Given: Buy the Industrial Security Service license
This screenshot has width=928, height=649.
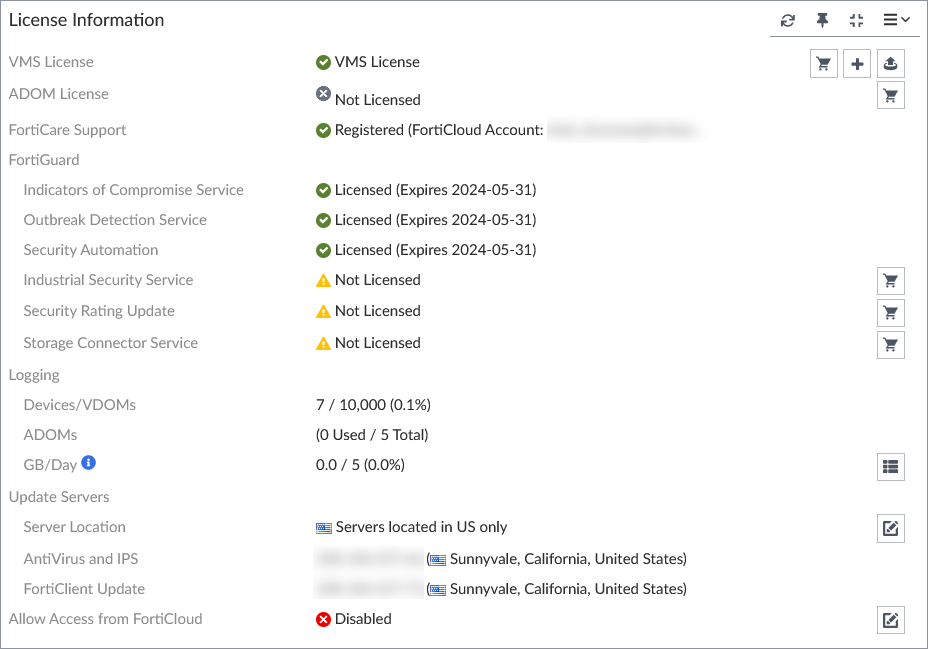Looking at the screenshot, I should tap(891, 281).
